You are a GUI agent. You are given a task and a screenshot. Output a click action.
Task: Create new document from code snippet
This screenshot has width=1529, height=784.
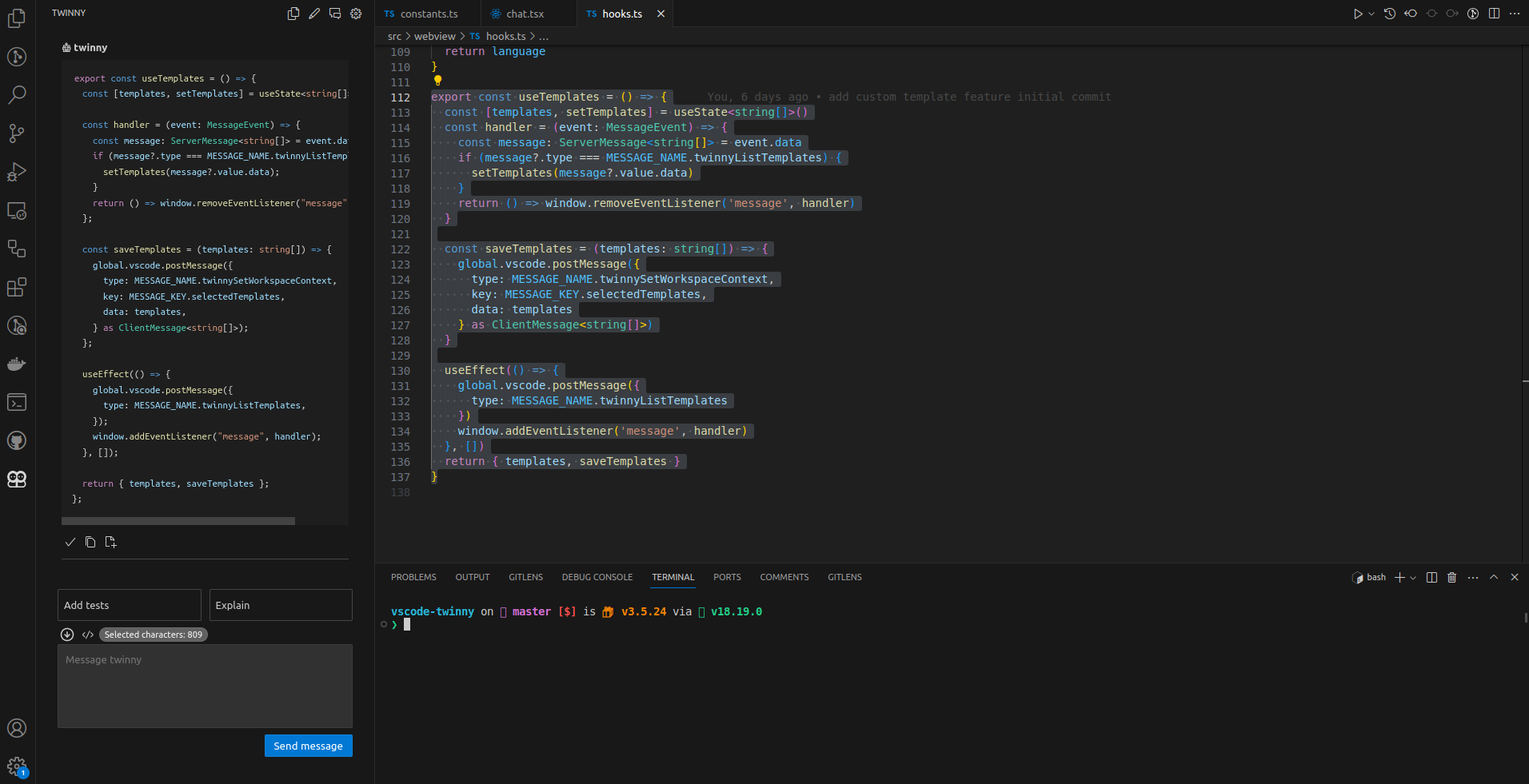tap(110, 542)
